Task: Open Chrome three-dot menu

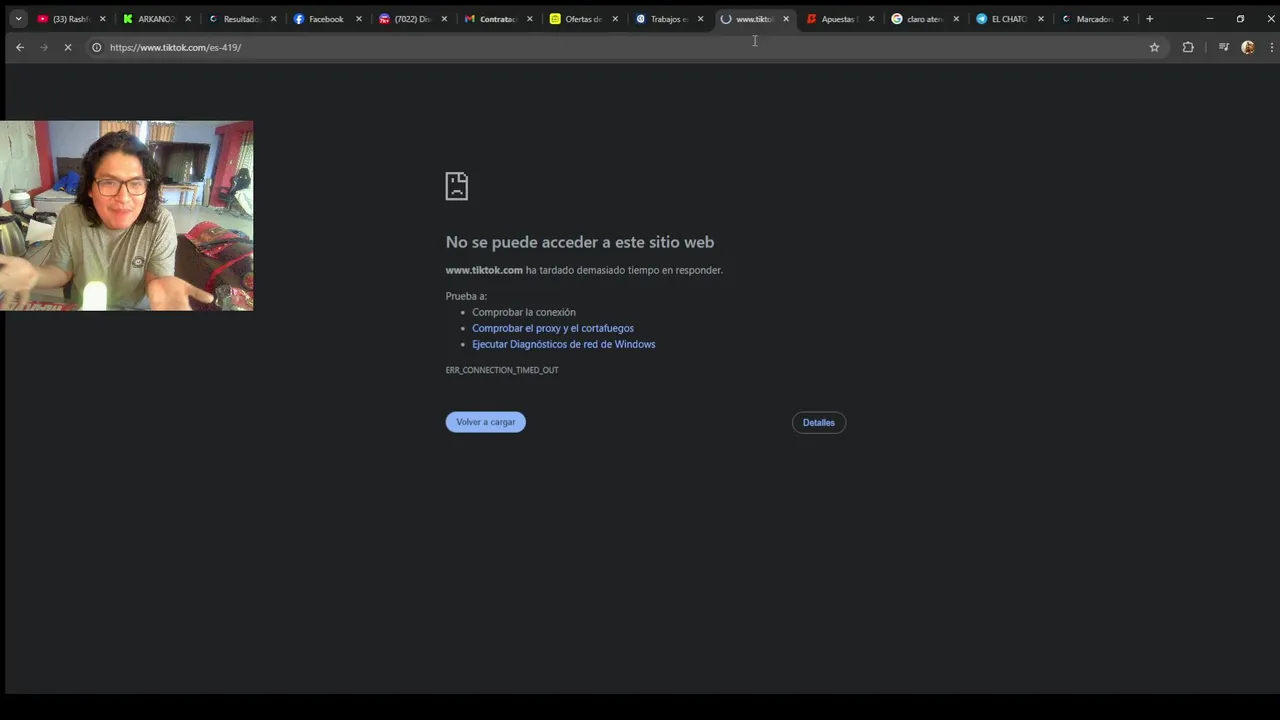Action: click(x=1272, y=47)
